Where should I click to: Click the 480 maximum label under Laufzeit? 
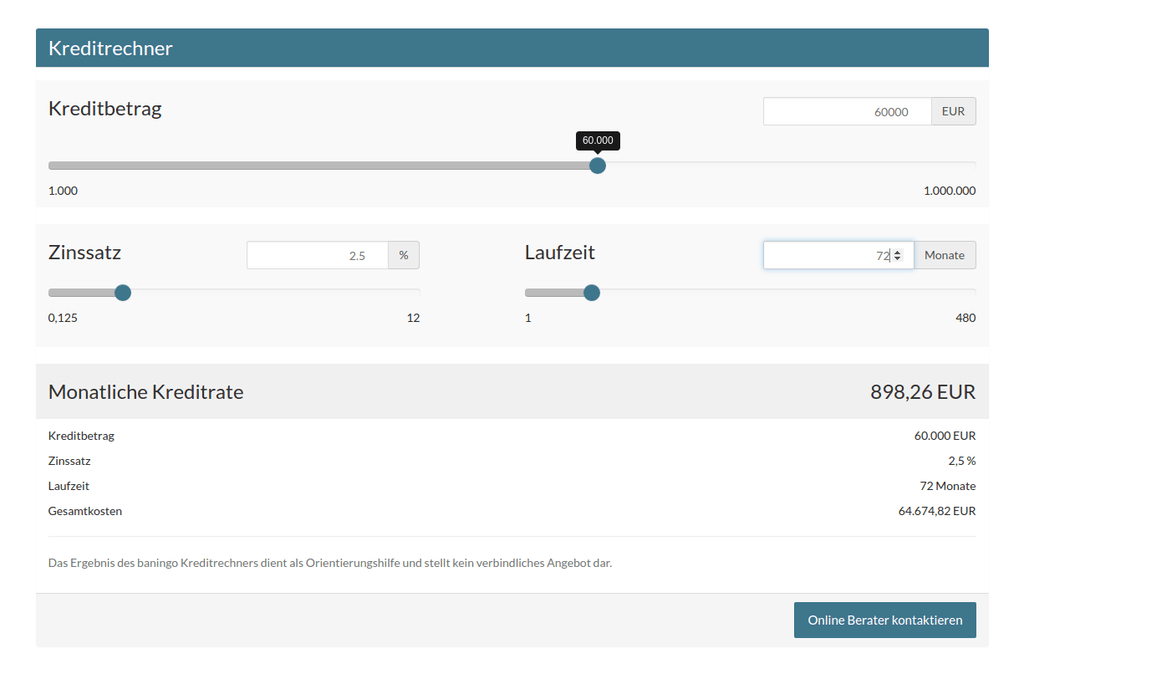[x=965, y=318]
